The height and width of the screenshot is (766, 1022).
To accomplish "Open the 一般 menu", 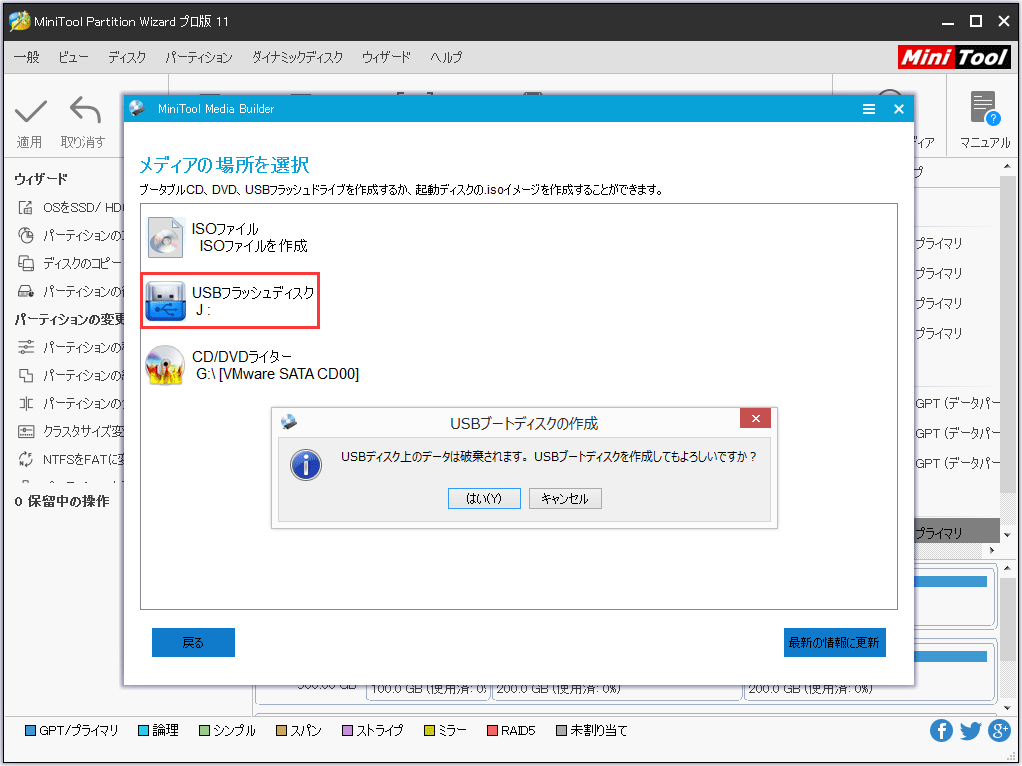I will pyautogui.click(x=27, y=57).
